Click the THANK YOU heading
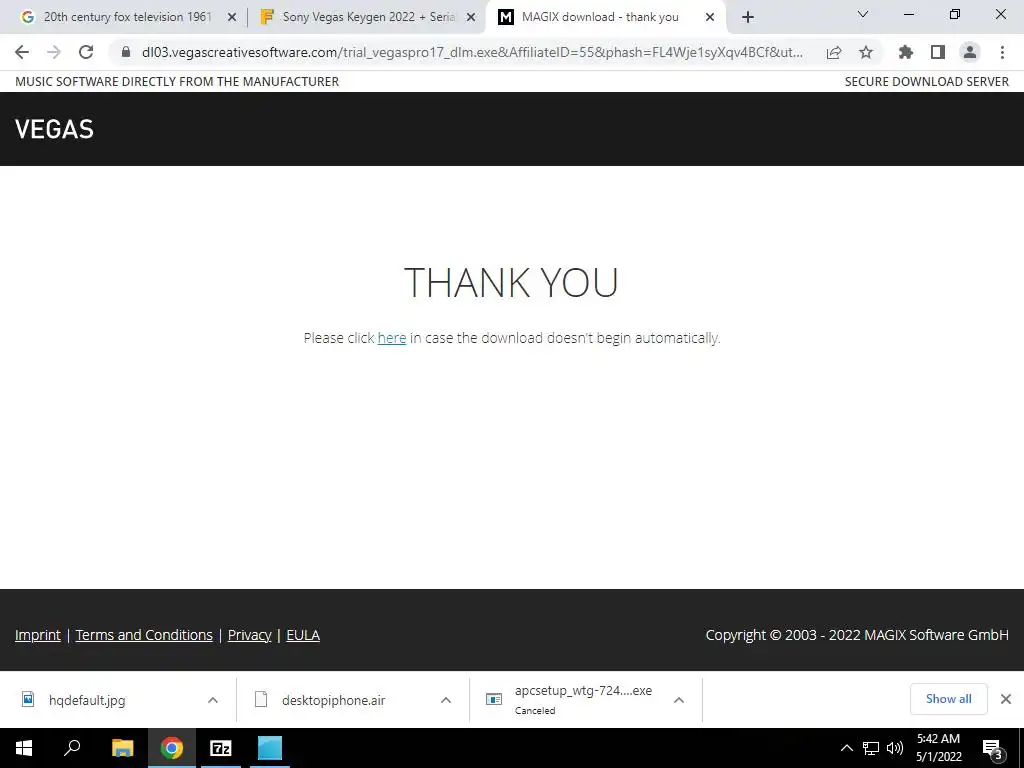Screen dimensions: 1024x768 [511, 282]
